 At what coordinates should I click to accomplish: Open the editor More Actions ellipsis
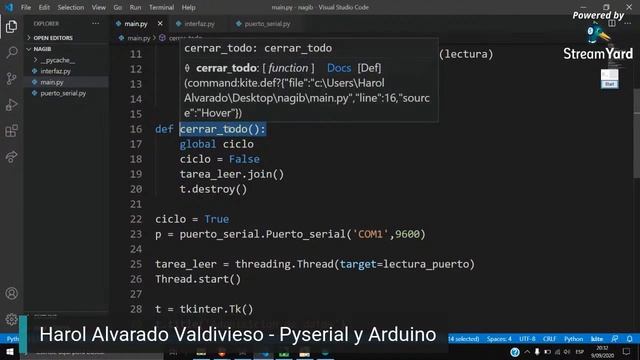pyautogui.click(x=627, y=23)
